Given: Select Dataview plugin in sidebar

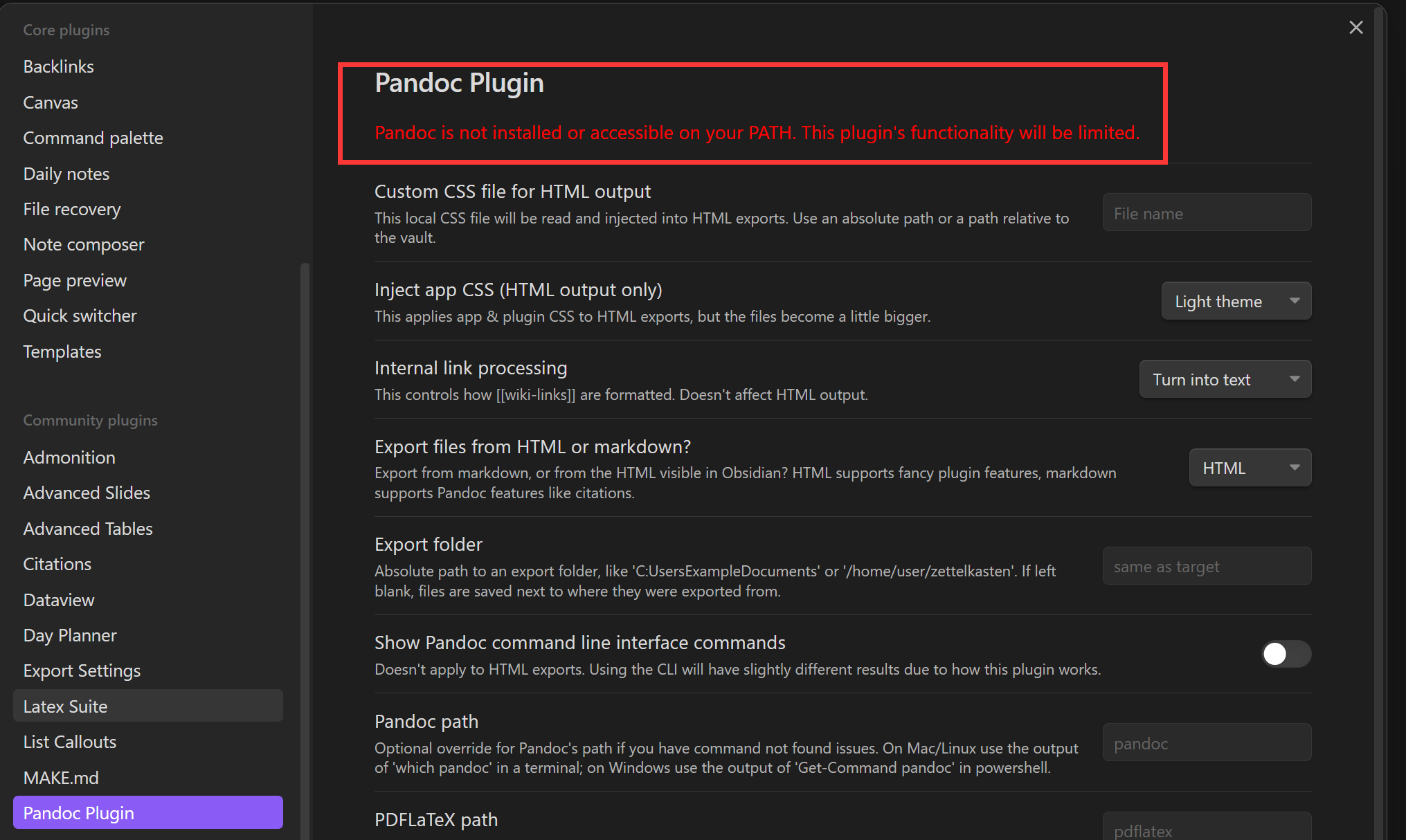Looking at the screenshot, I should tap(59, 599).
